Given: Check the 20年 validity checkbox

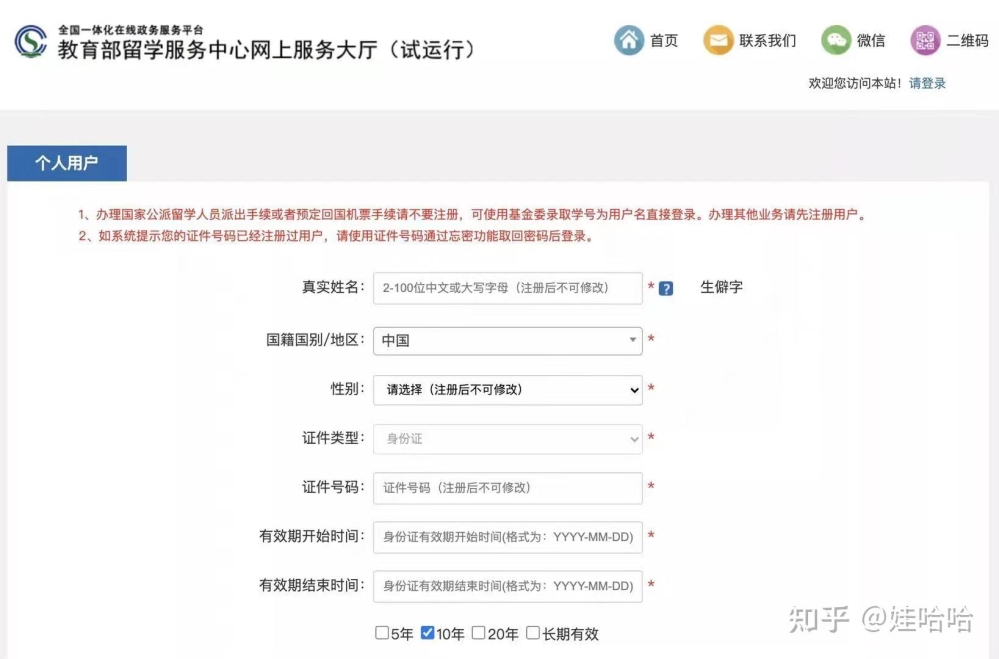Looking at the screenshot, I should (x=478, y=633).
